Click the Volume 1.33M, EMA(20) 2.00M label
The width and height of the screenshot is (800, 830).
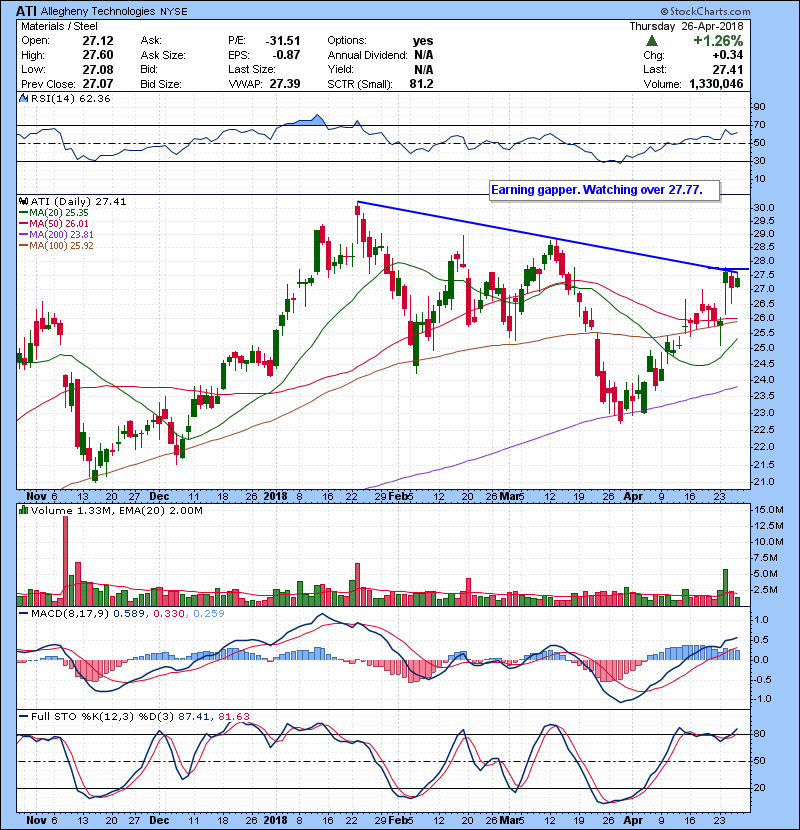[116, 510]
